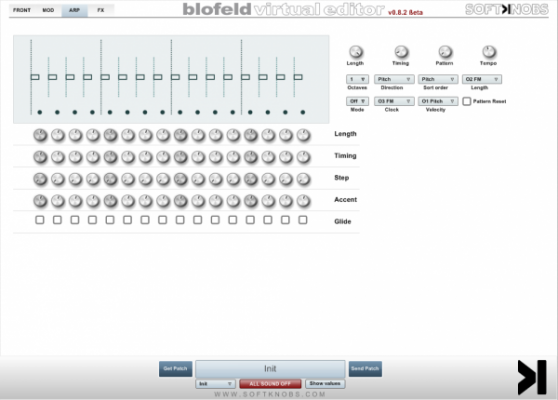558x400 pixels.
Task: Click the Length row knob for step 16
Action: pos(304,135)
